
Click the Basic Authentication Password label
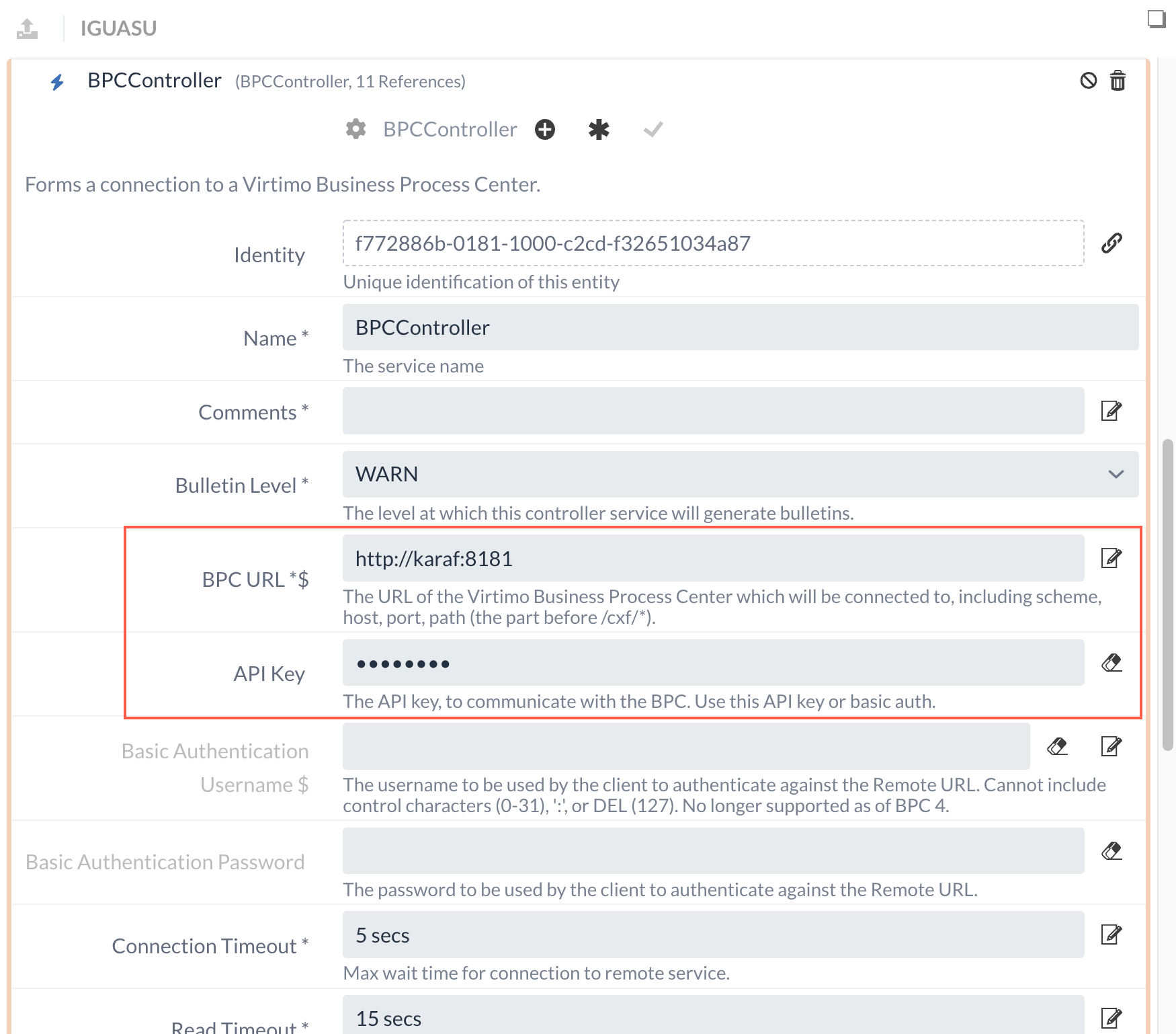(x=165, y=862)
